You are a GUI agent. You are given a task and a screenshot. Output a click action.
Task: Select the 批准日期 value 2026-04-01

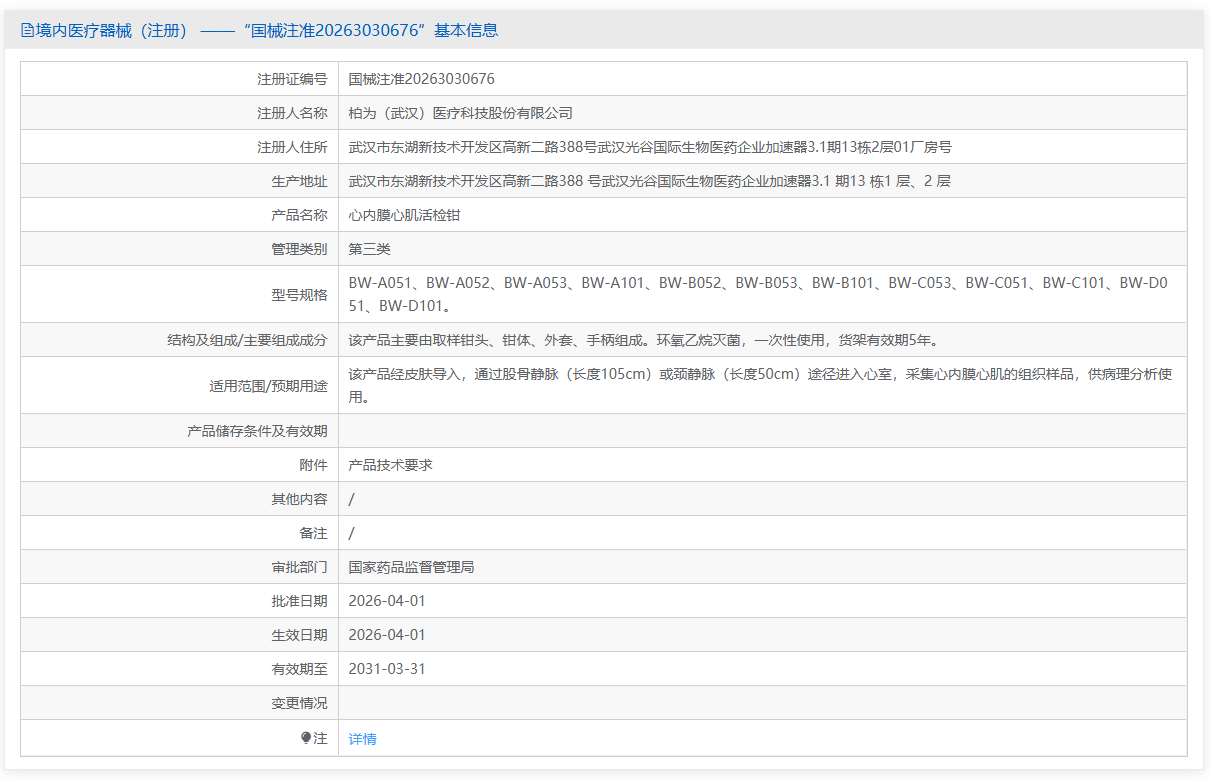387,601
